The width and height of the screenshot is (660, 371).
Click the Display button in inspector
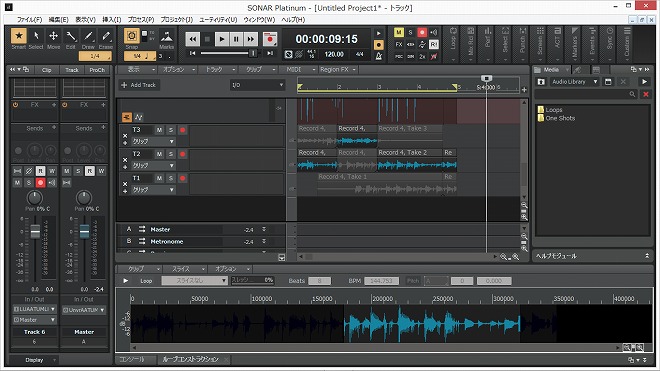34,360
